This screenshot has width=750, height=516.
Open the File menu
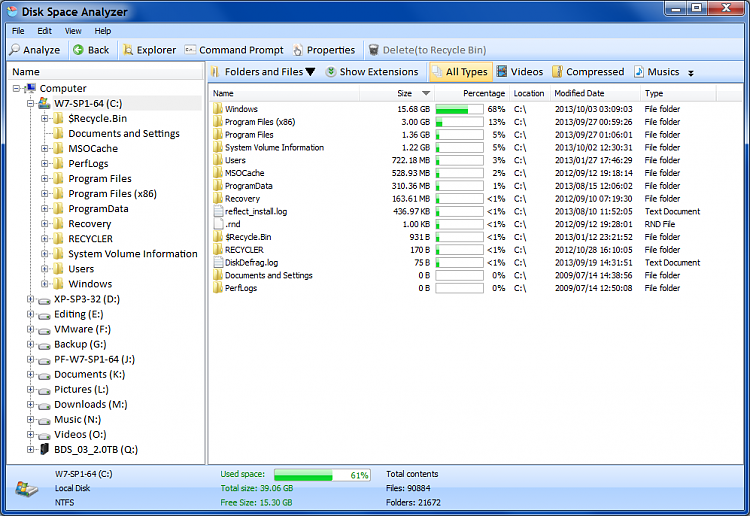(x=18, y=31)
